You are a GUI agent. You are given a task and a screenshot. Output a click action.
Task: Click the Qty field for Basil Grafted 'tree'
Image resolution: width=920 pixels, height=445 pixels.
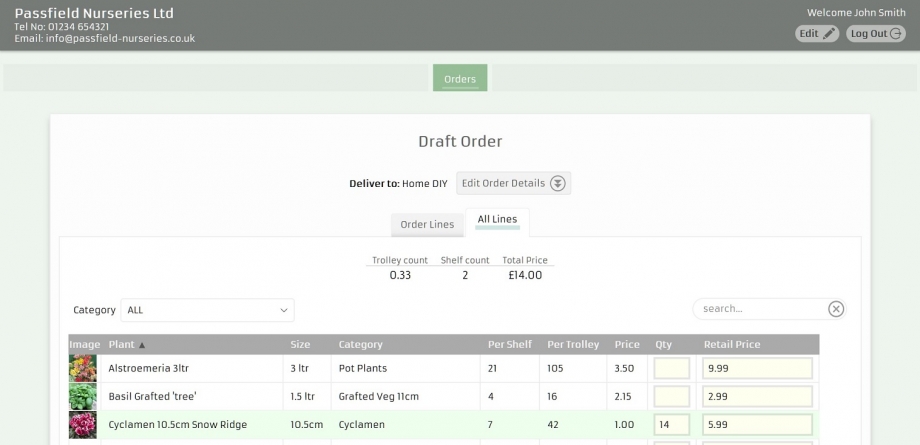tap(671, 397)
